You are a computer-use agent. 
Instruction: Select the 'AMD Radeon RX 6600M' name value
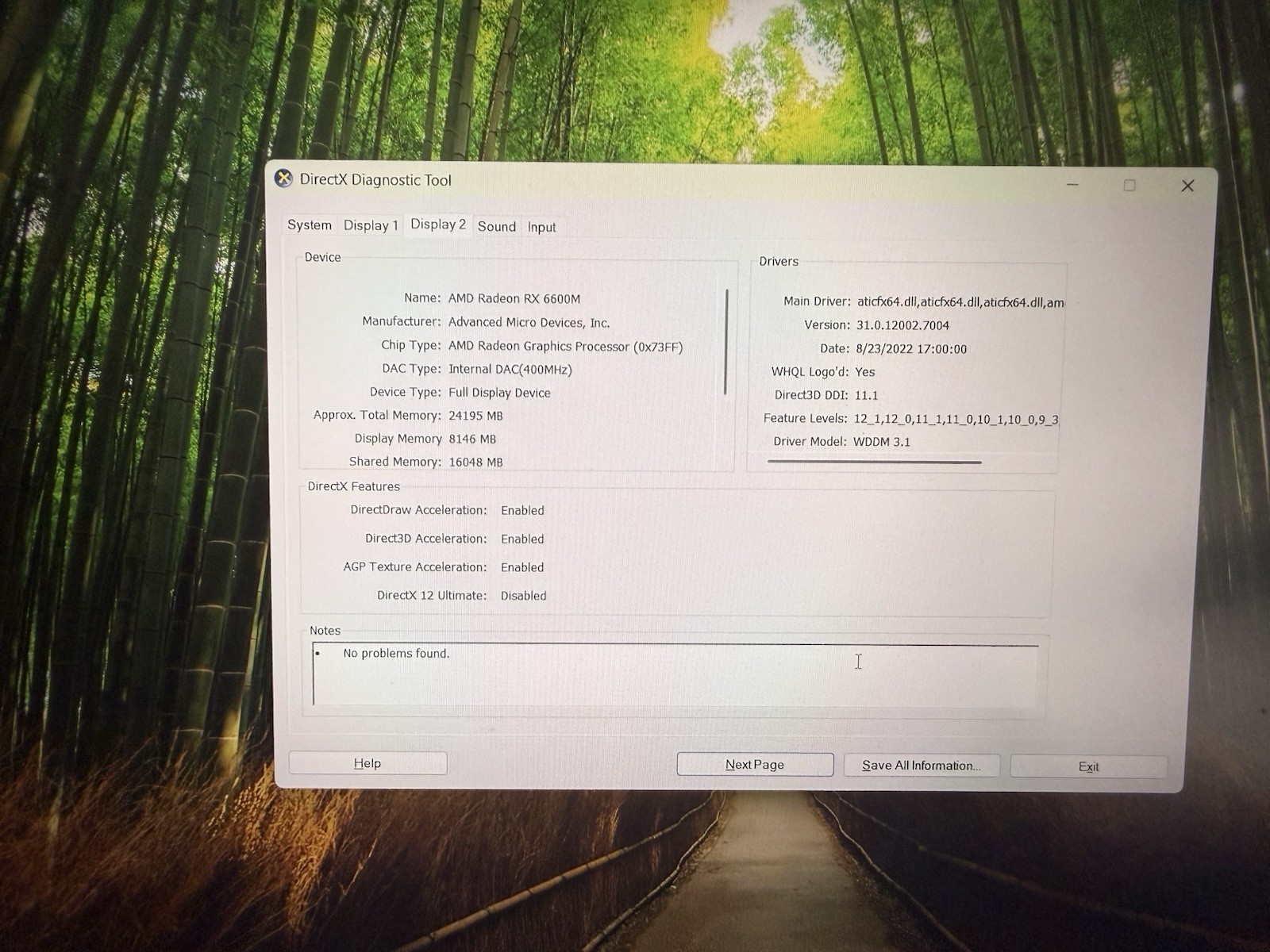pyautogui.click(x=514, y=299)
